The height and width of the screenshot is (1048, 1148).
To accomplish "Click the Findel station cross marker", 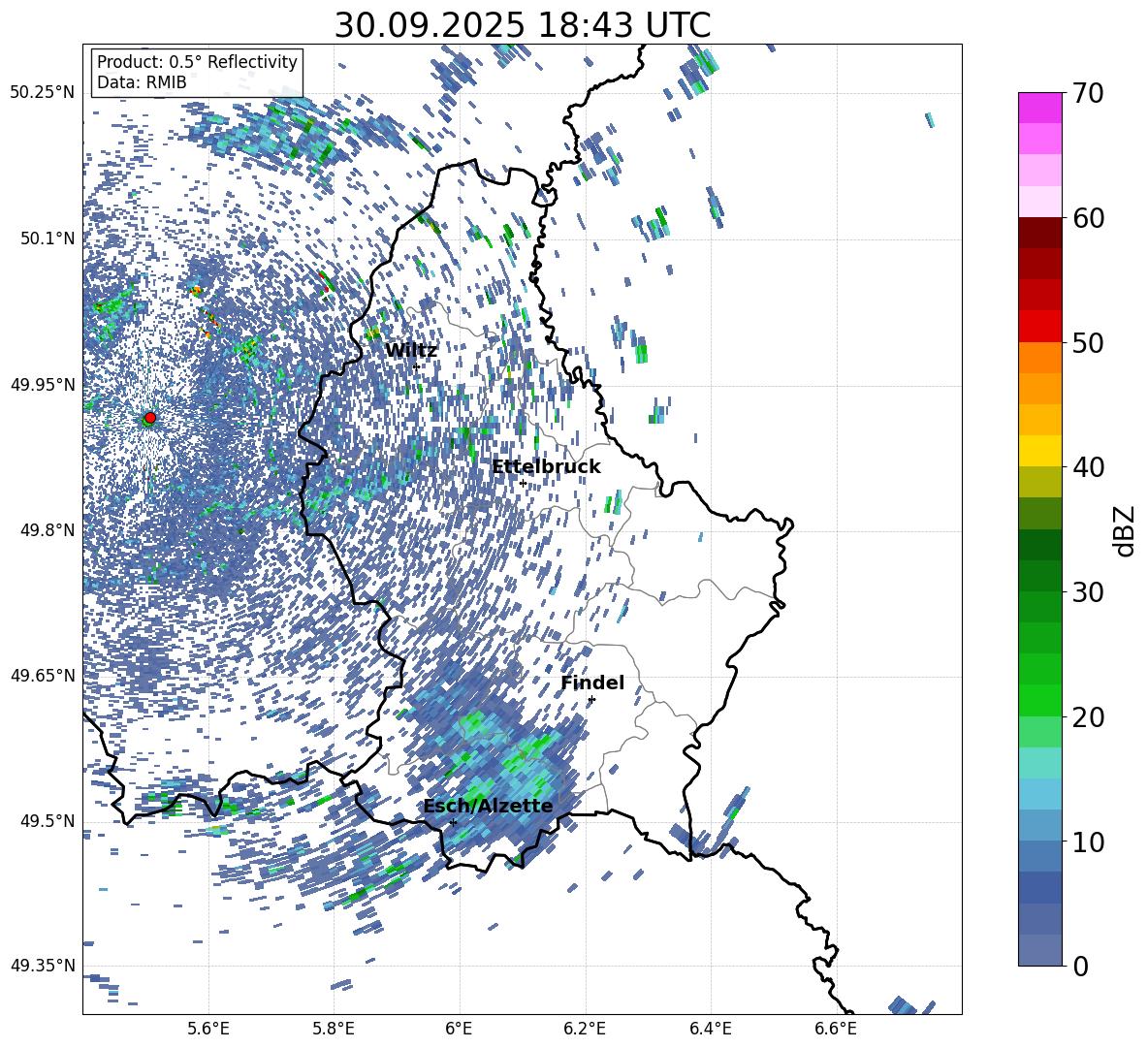I will tap(591, 700).
